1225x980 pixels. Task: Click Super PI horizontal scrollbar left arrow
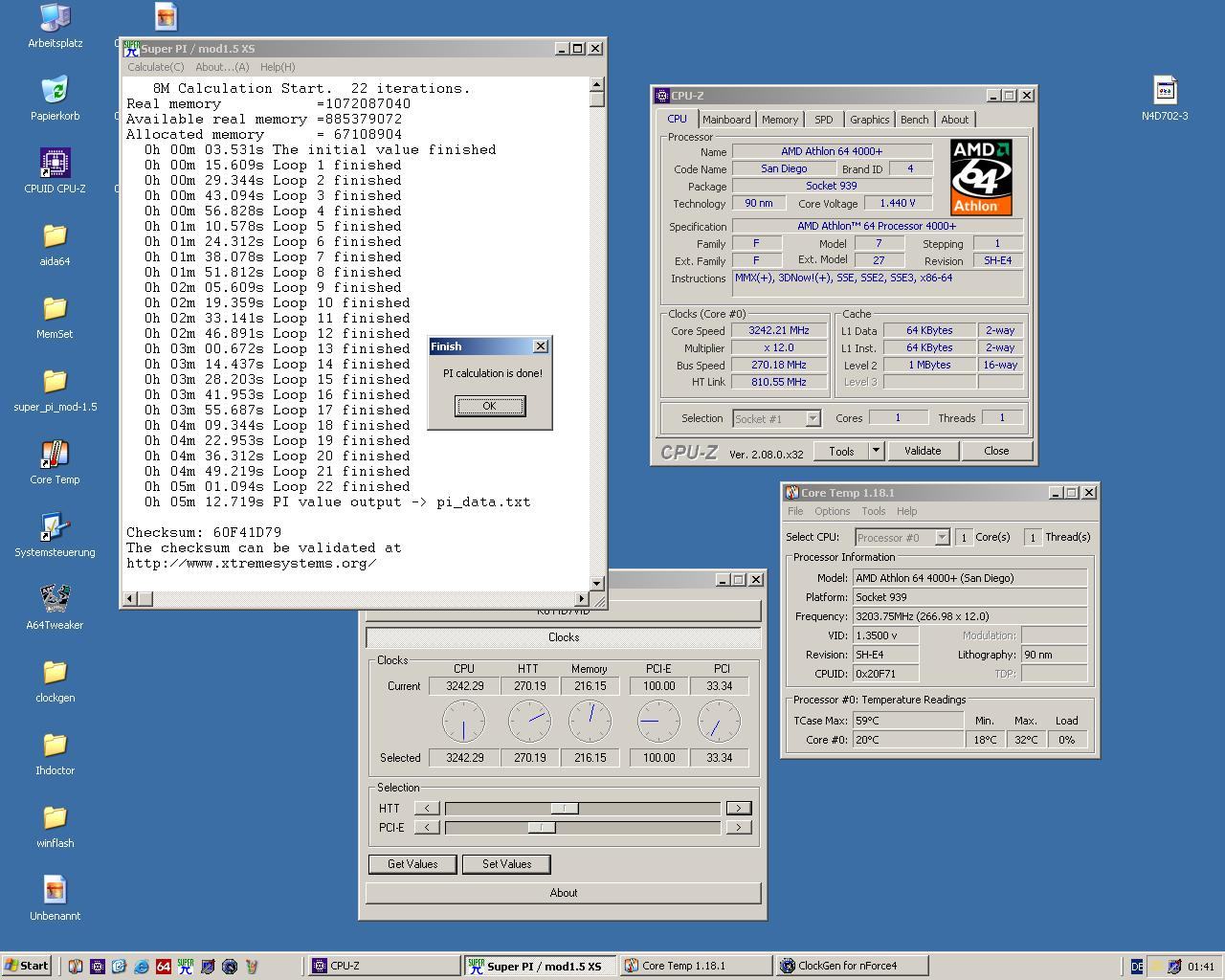(x=131, y=598)
